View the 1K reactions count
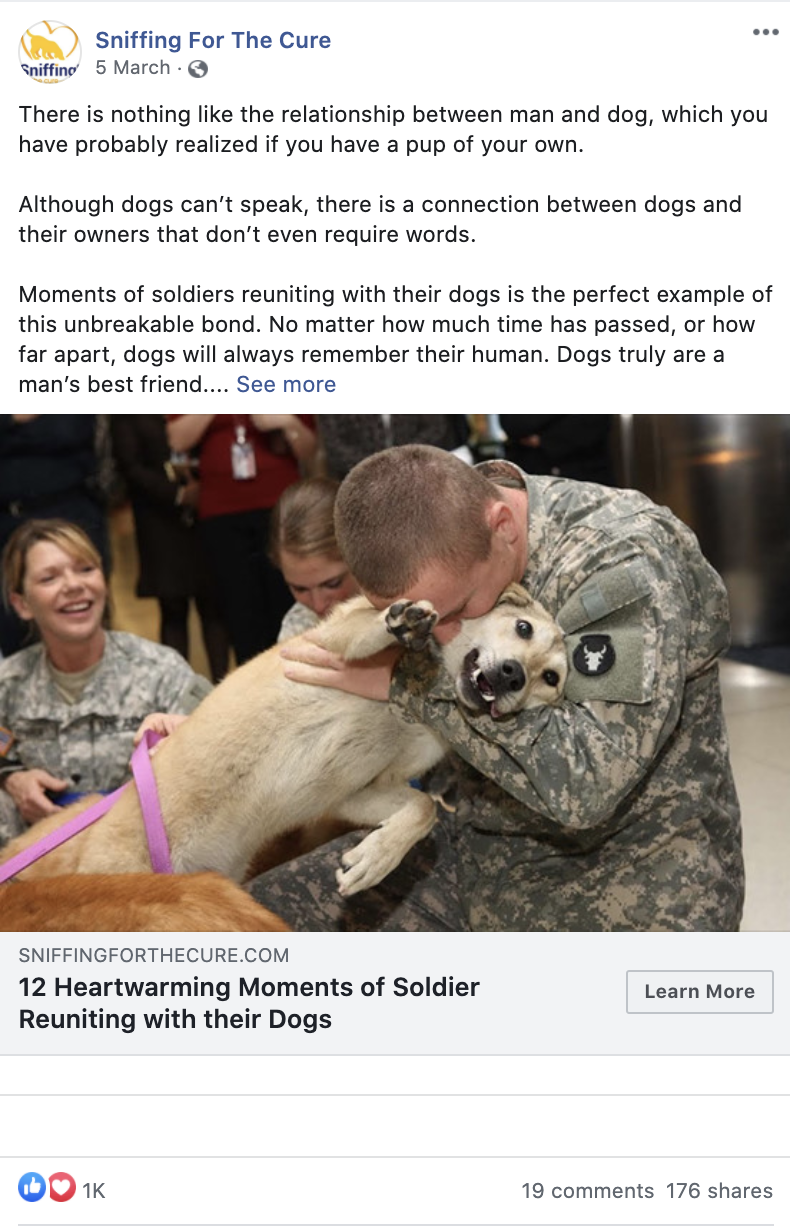790x1226 pixels. click(x=94, y=1190)
